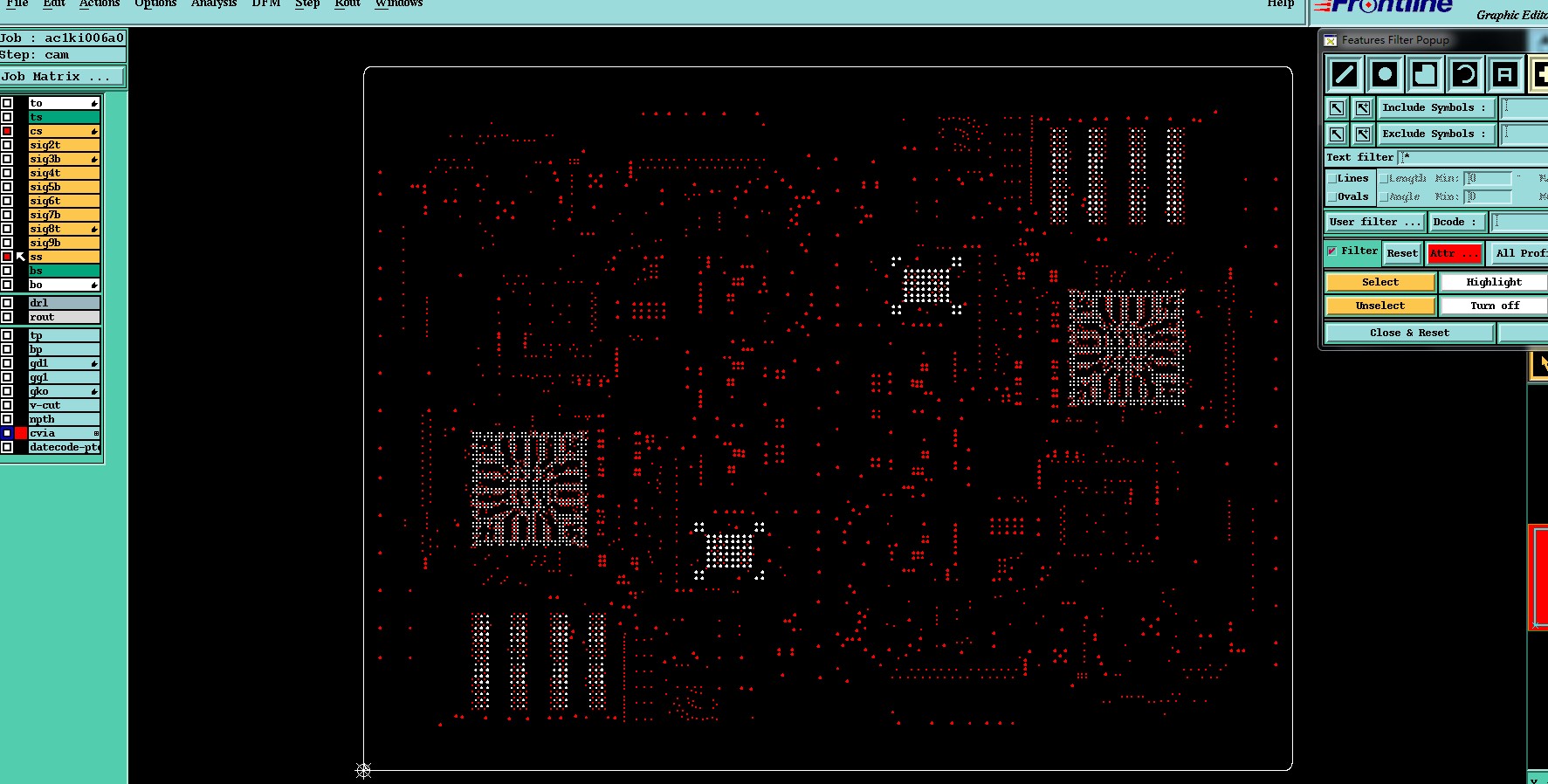Click pick arrow icon beside Exclude Symbols

coord(1337,134)
